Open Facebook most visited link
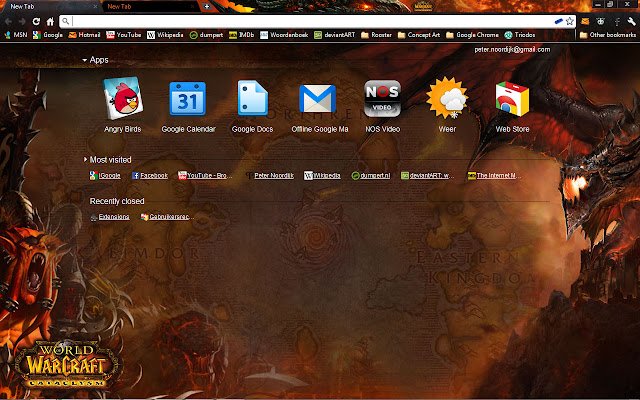 click(x=150, y=176)
